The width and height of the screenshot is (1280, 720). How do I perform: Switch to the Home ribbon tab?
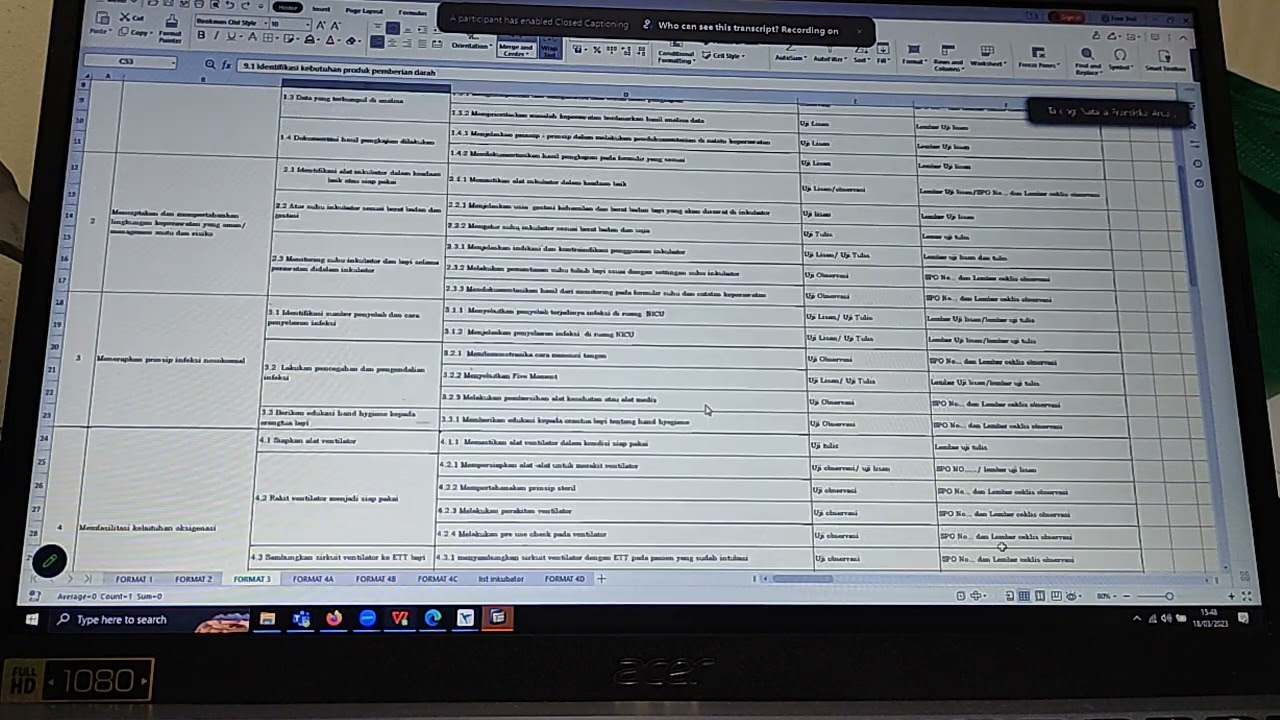(288, 7)
